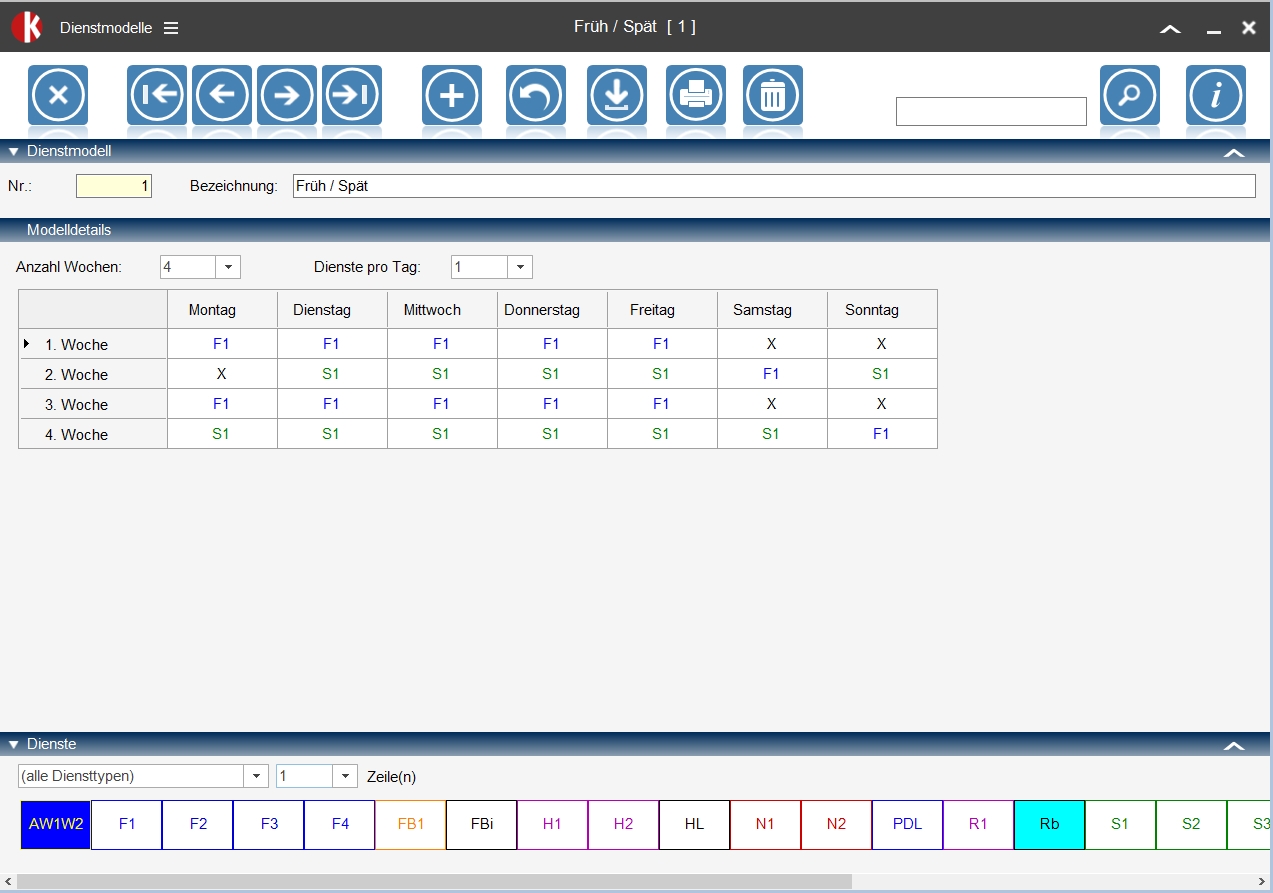Select the 2. Woche Samstag cell
The height and width of the screenshot is (893, 1273).
point(771,374)
